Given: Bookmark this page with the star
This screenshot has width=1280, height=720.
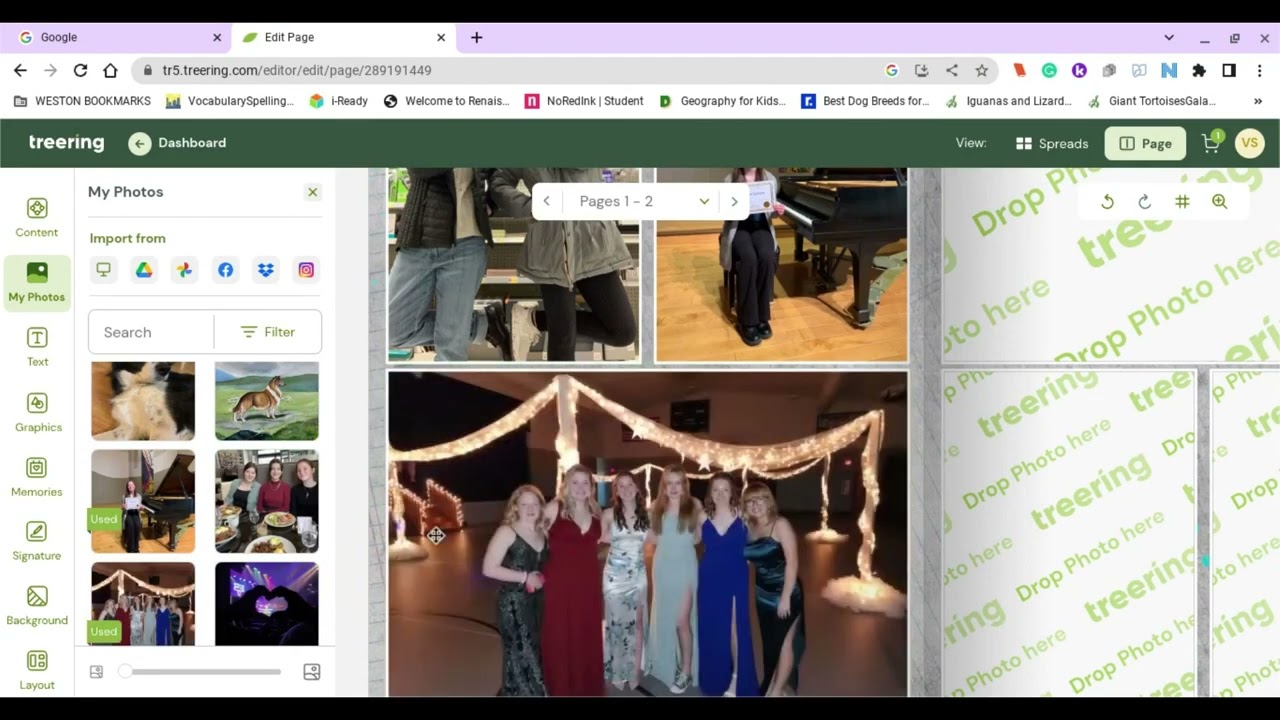Looking at the screenshot, I should (982, 70).
